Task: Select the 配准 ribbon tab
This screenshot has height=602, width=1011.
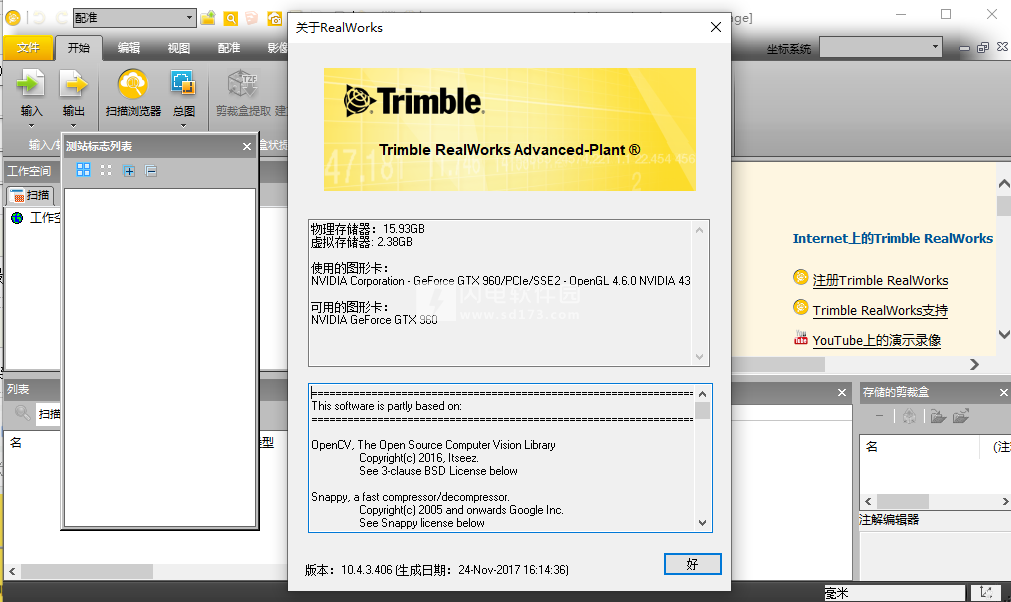Action: point(228,48)
